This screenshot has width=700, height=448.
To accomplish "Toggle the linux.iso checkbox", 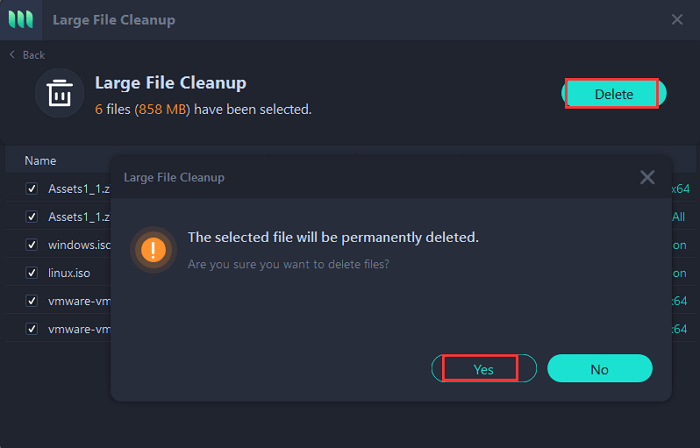I will [32, 272].
